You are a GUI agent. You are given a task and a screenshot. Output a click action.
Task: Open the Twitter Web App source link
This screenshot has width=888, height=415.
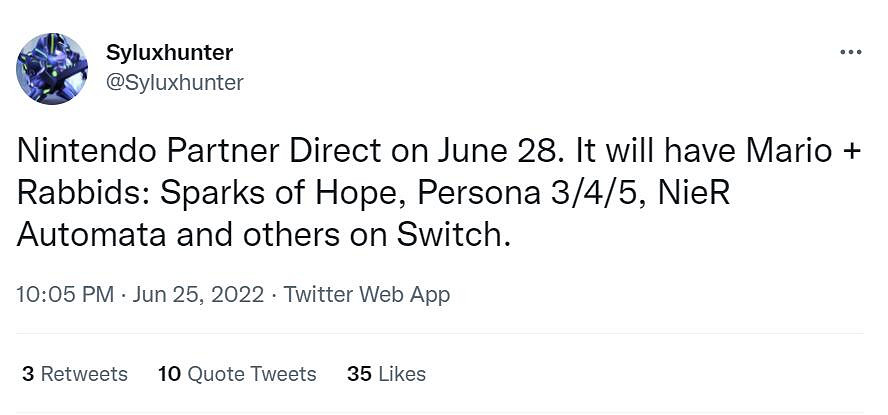point(367,294)
